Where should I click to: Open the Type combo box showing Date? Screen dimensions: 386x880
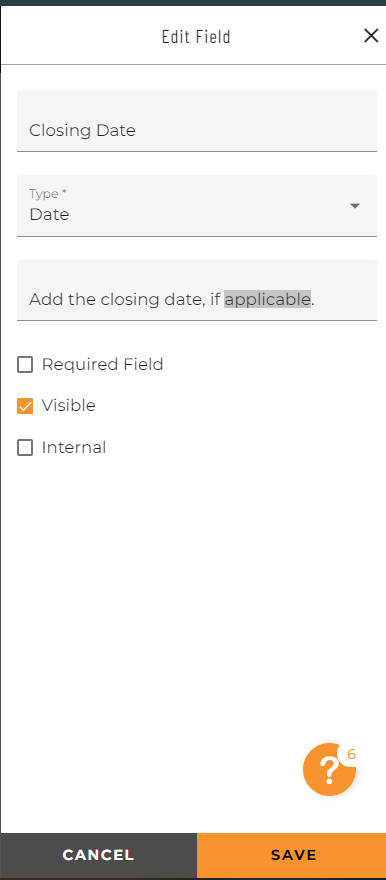pyautogui.click(x=197, y=205)
